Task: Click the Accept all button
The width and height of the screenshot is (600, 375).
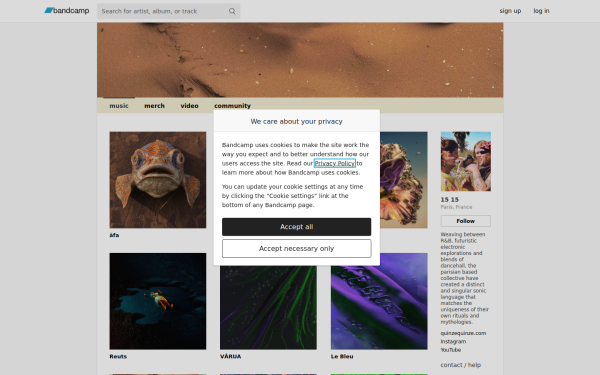Action: (x=297, y=227)
